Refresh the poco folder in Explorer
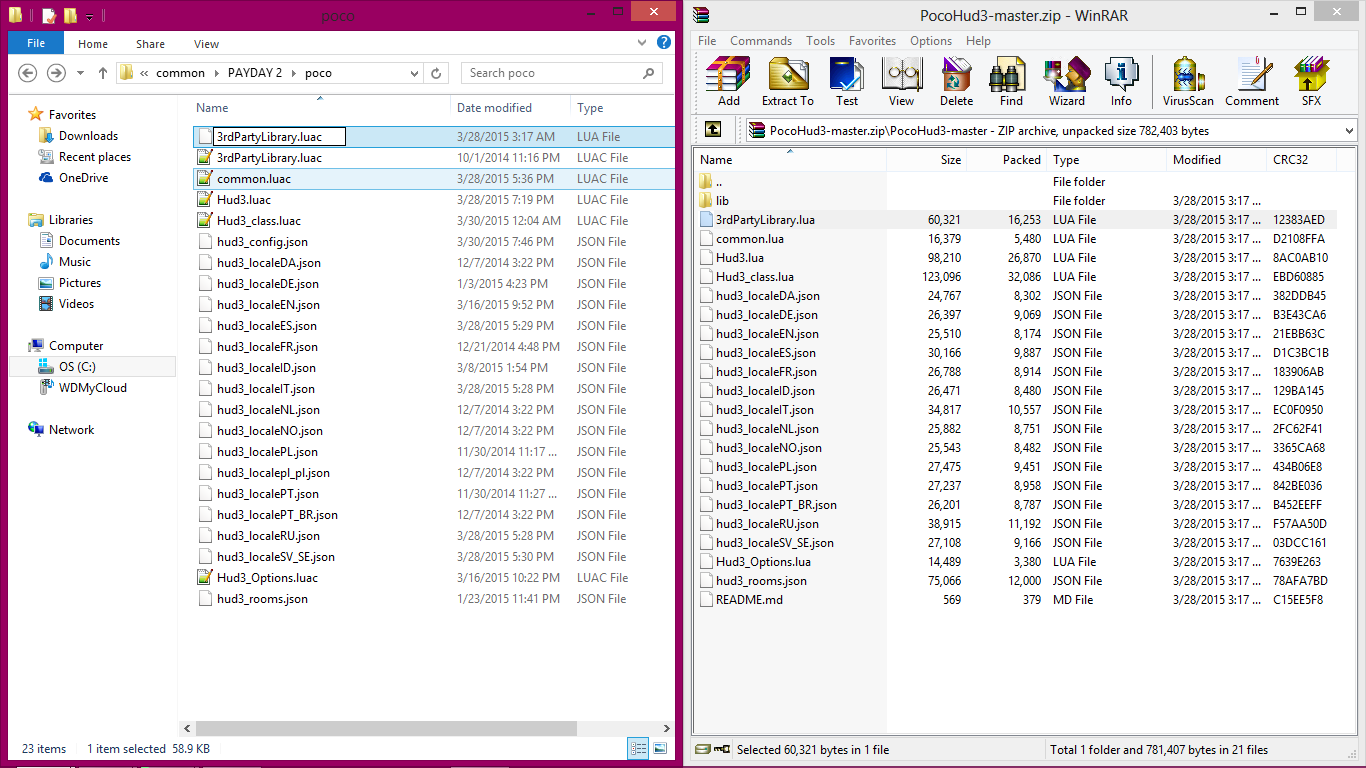Viewport: 1366px width, 768px height. pos(436,73)
